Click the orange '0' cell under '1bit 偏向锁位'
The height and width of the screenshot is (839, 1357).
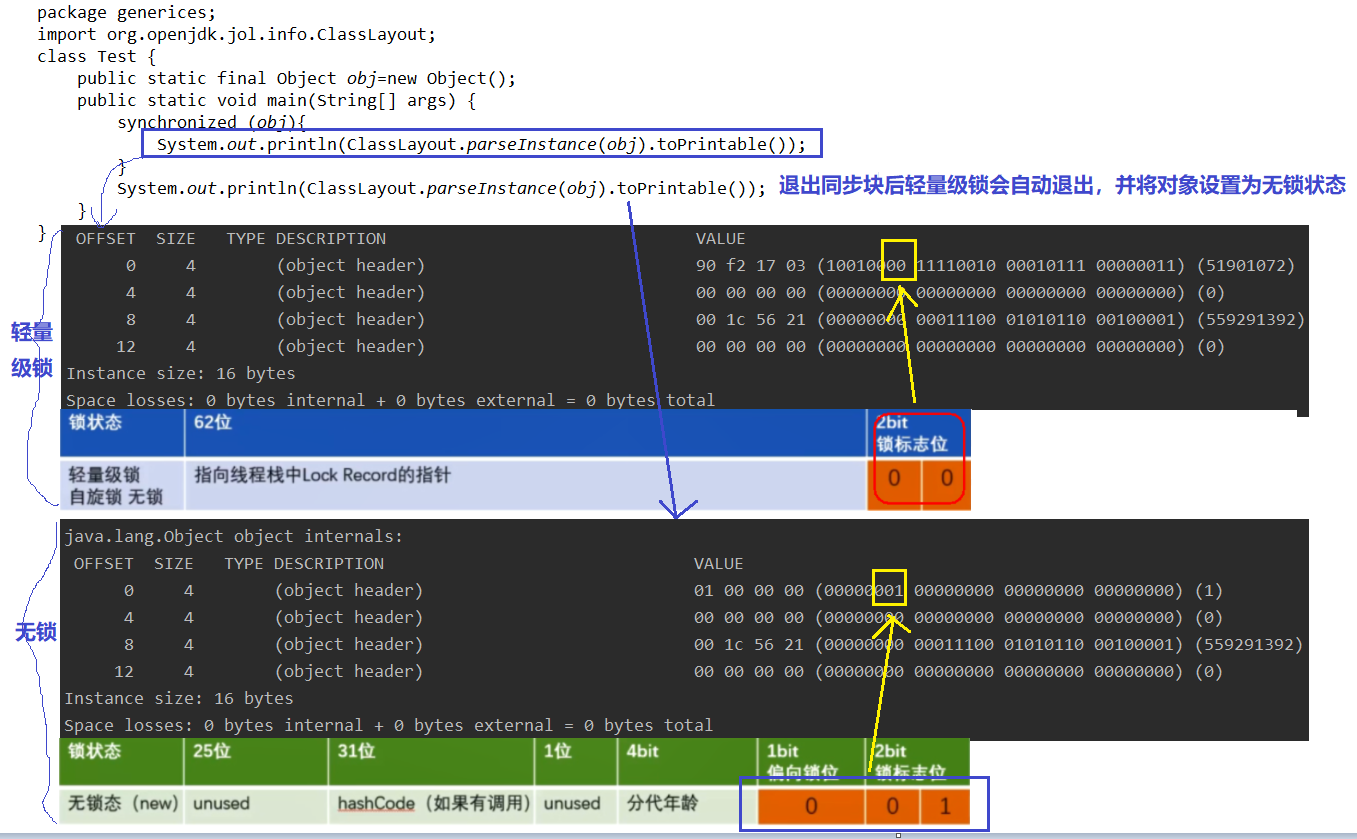[x=811, y=806]
